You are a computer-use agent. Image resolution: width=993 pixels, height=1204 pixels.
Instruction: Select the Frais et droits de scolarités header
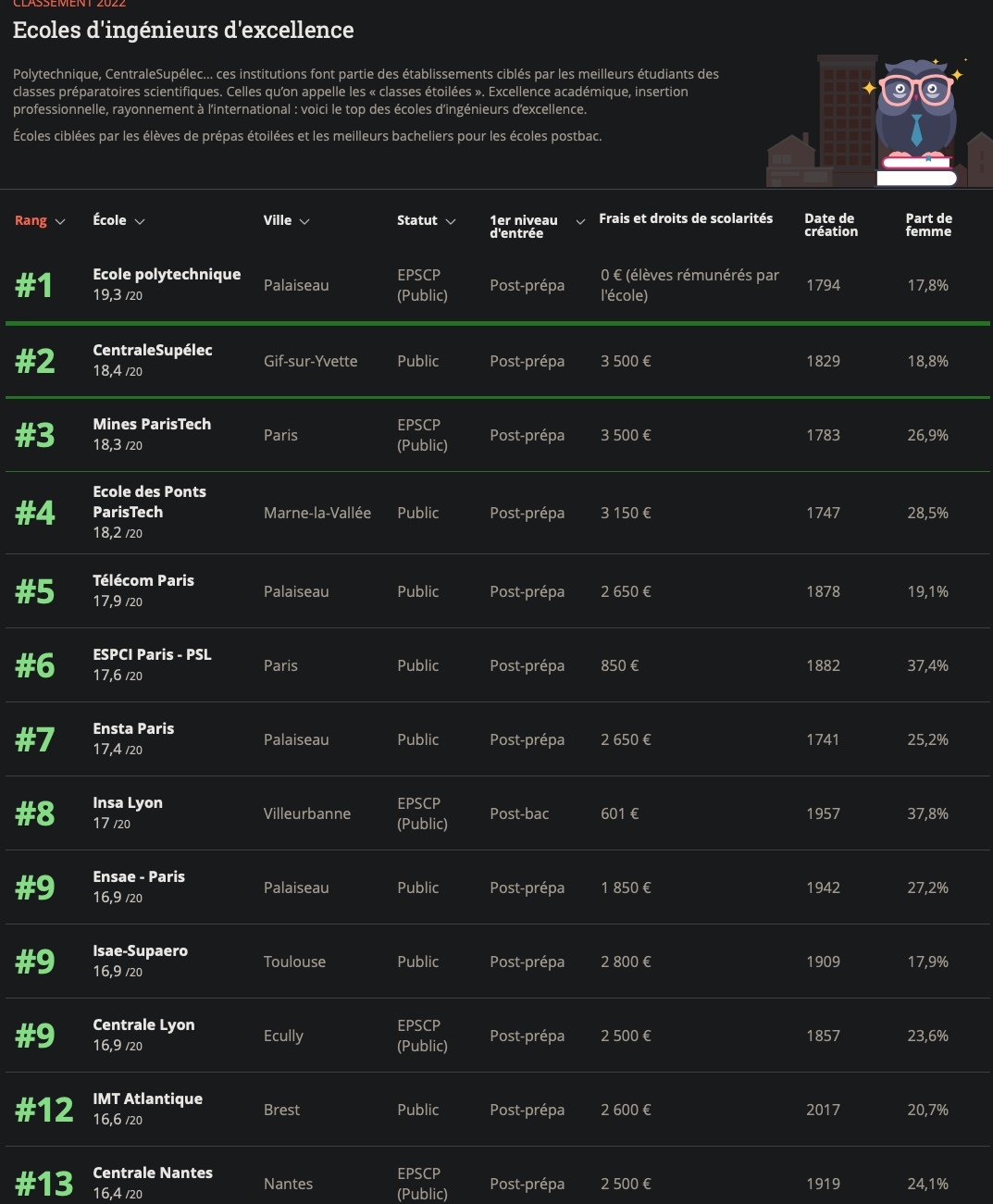686,218
